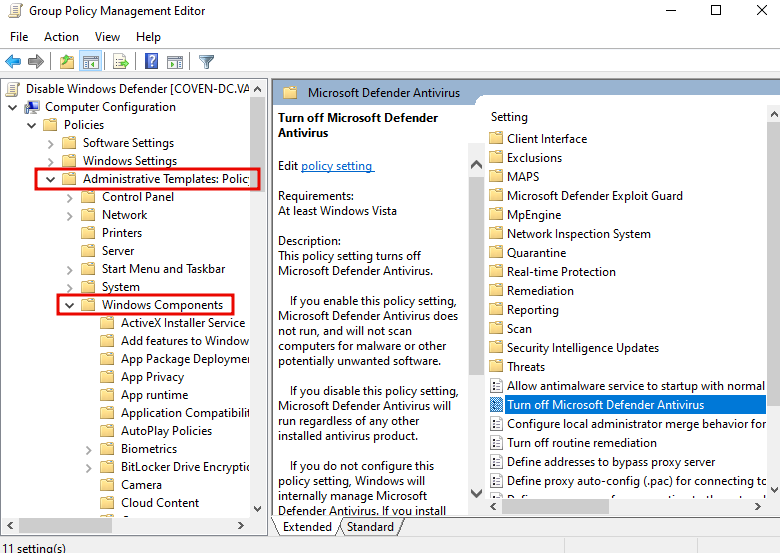
Task: Click the Back arrow toolbar icon
Action: point(13,62)
